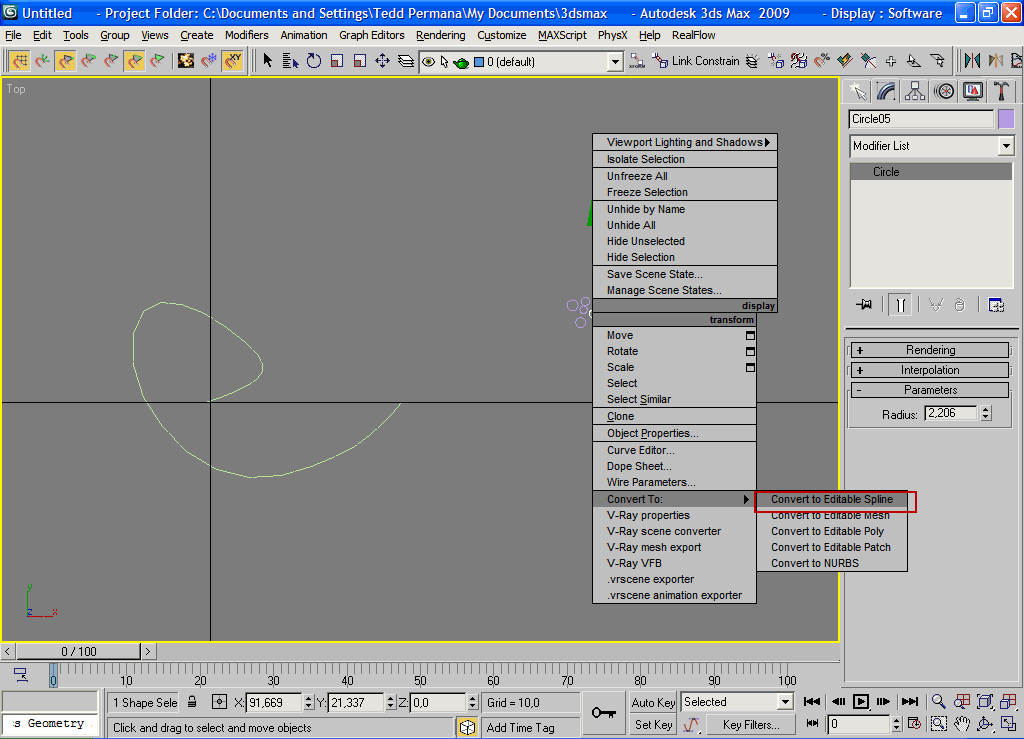
Task: Select Object Properties in context menu
Action: pyautogui.click(x=674, y=433)
